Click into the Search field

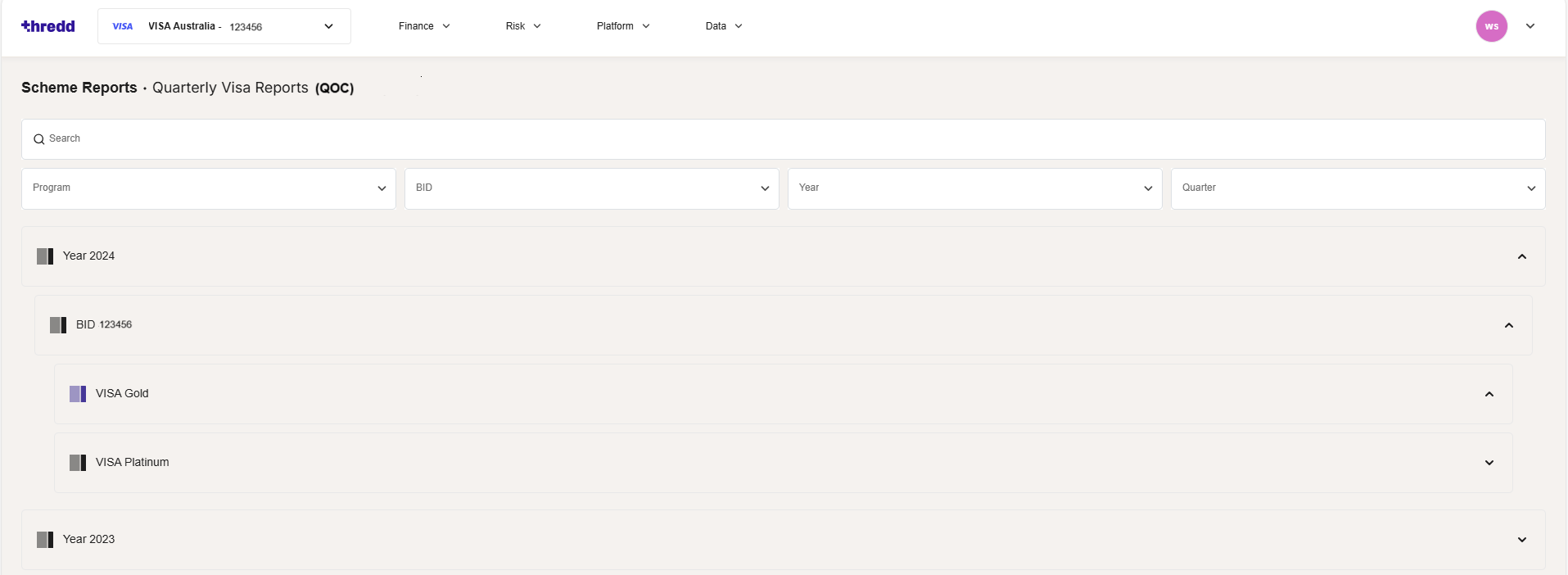[x=784, y=139]
